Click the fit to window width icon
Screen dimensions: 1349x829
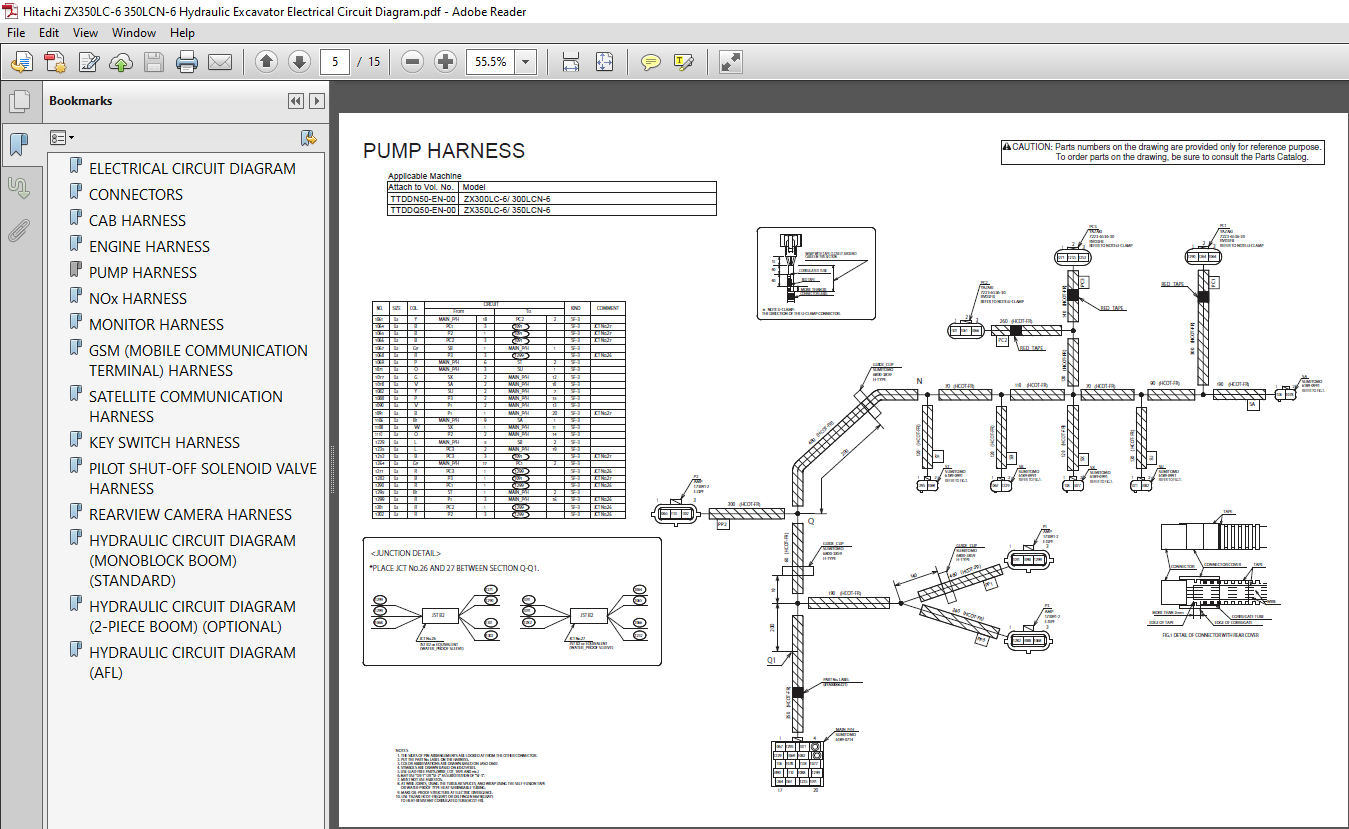pyautogui.click(x=571, y=62)
